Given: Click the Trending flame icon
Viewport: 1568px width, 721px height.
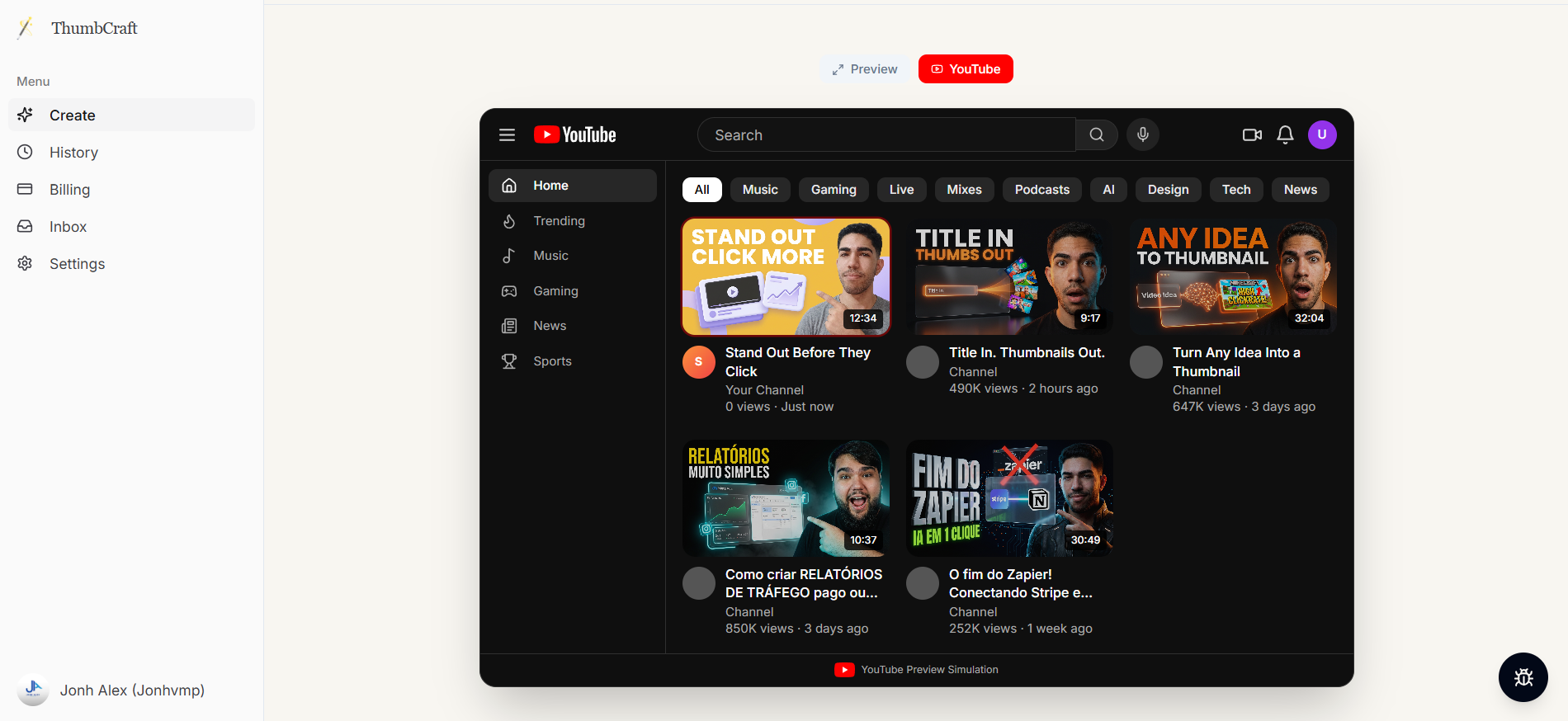Looking at the screenshot, I should [509, 221].
